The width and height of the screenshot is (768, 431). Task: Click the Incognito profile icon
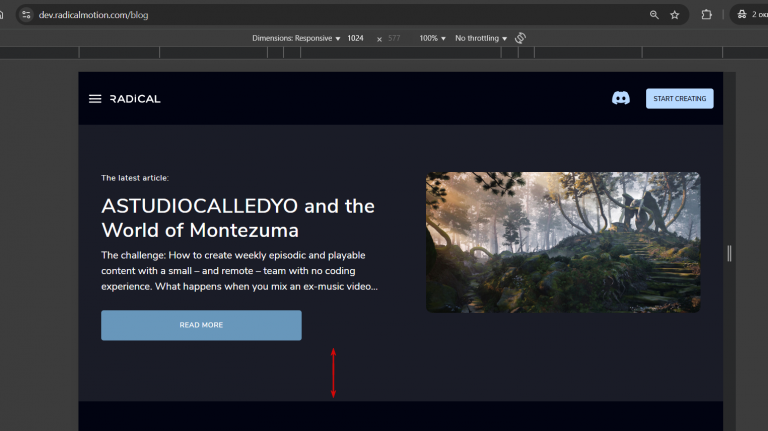tap(742, 15)
